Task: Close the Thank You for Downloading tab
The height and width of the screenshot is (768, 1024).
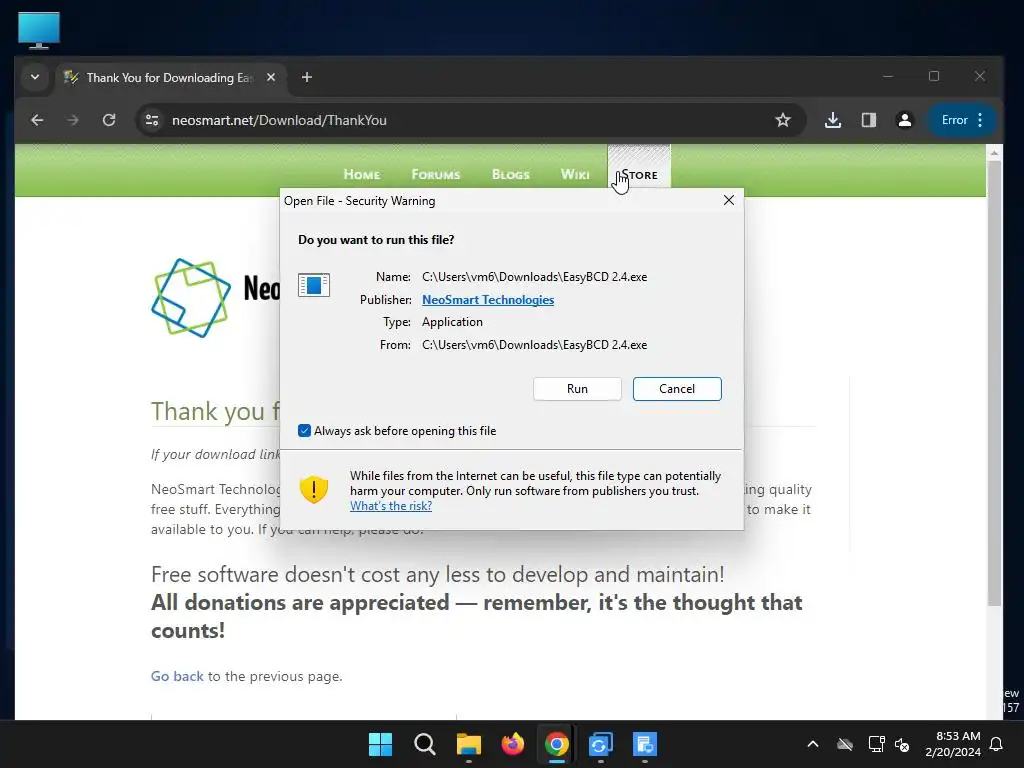Action: click(x=271, y=77)
